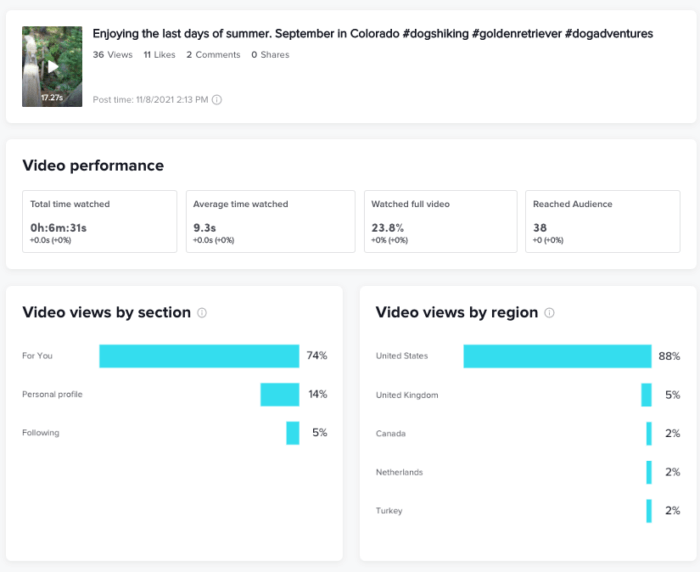Click the 74% For You value
The image size is (700, 572).
[x=317, y=355]
